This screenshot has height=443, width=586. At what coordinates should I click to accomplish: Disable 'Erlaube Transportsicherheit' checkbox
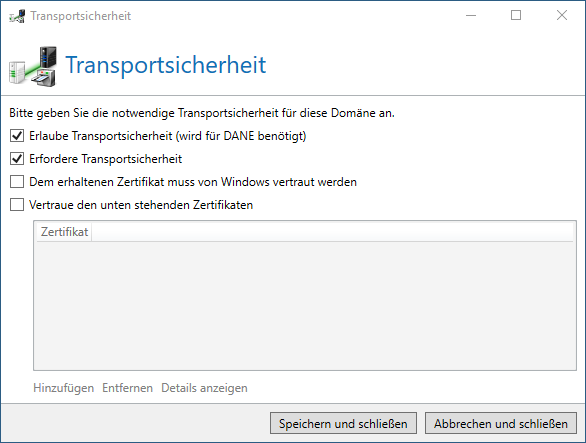coord(17,136)
